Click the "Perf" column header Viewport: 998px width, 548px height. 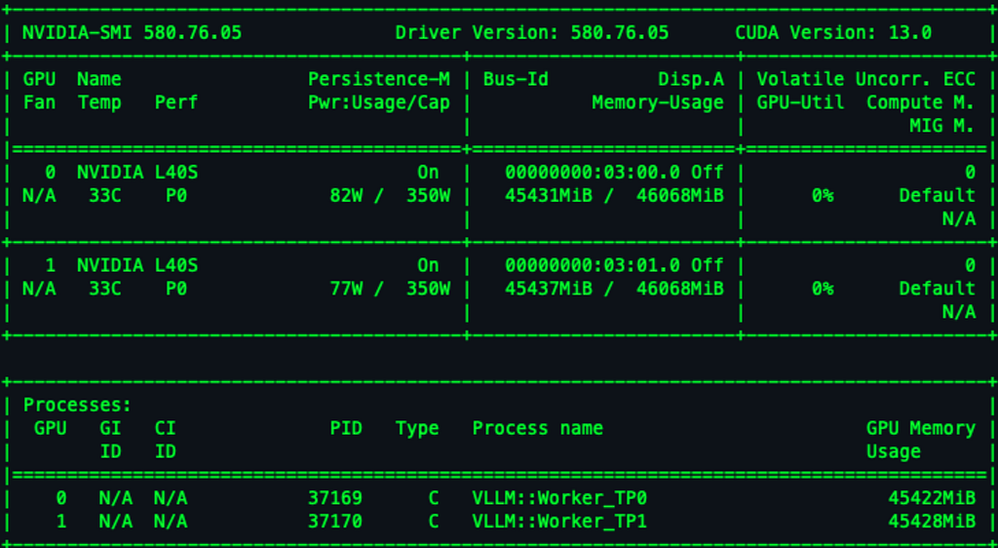click(x=176, y=102)
